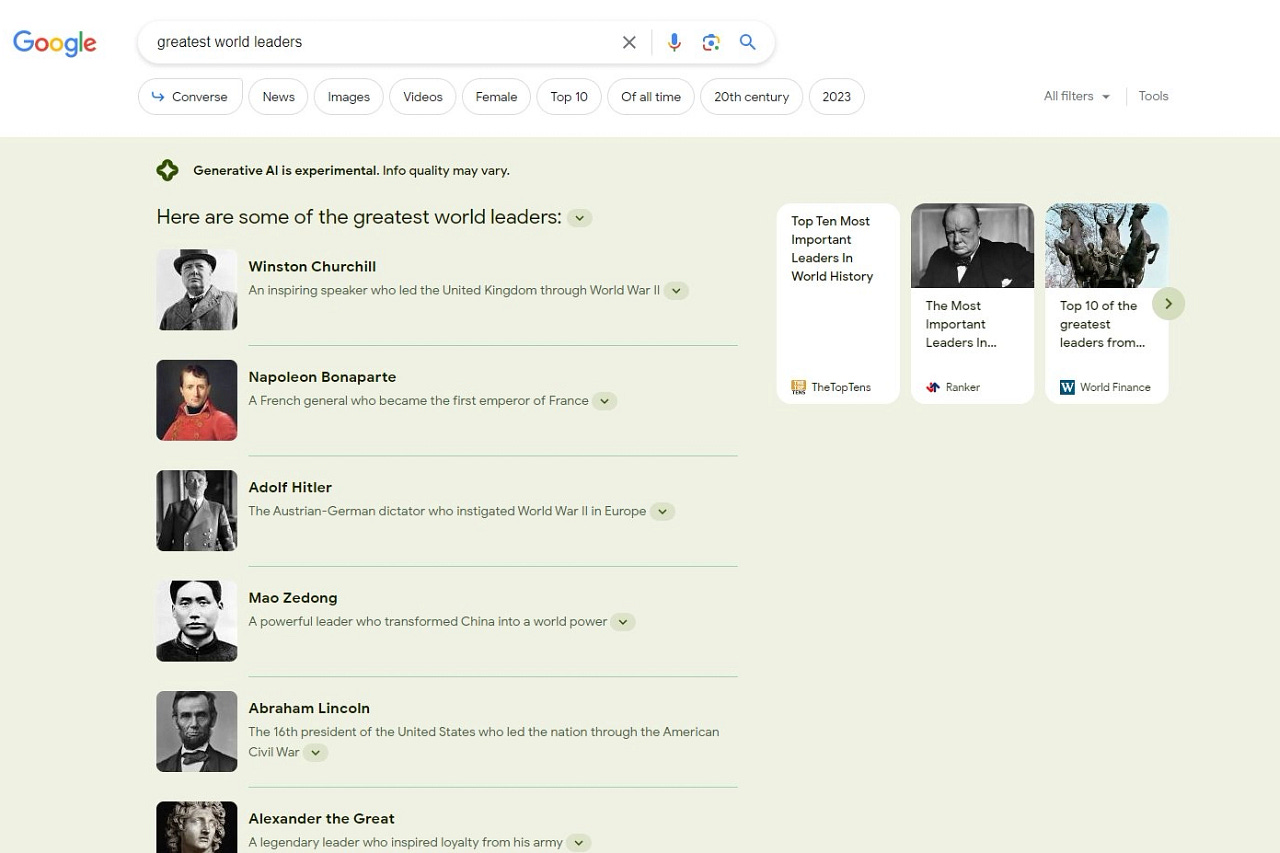Click the World Finance source favicon
The height and width of the screenshot is (853, 1280).
1067,387
